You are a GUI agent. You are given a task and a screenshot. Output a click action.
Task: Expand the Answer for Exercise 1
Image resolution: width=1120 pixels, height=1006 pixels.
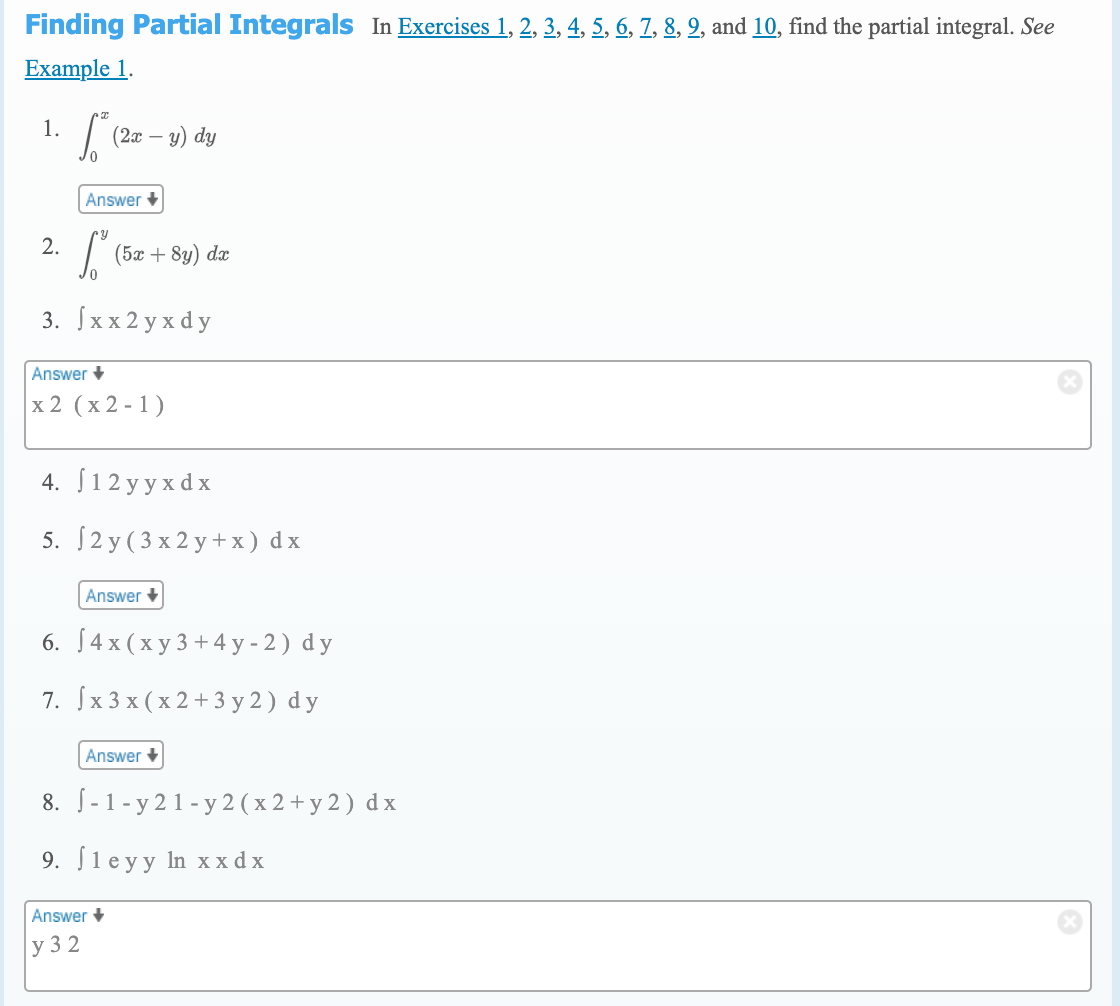pyautogui.click(x=120, y=199)
